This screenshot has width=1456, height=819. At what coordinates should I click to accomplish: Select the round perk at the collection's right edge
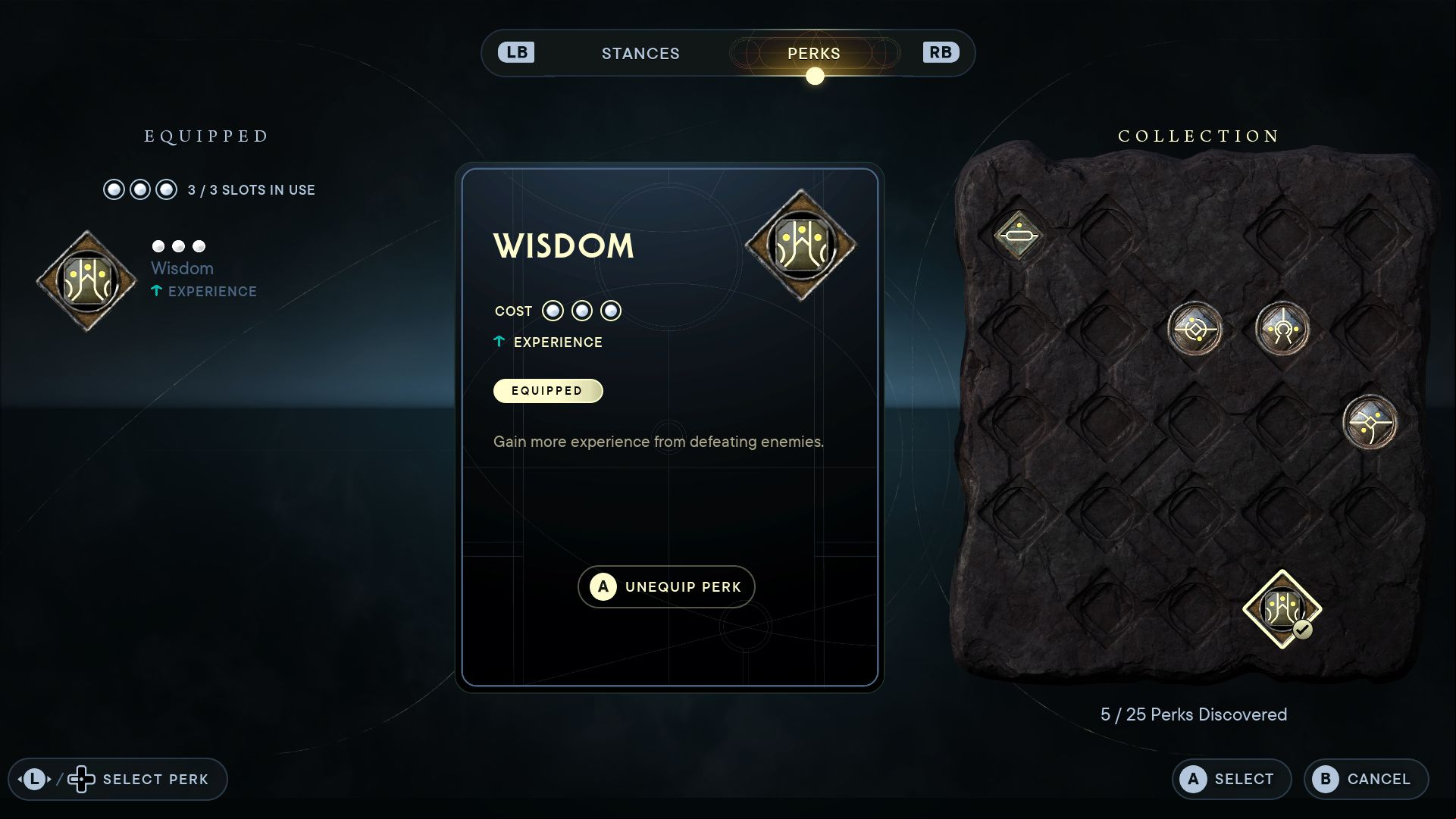click(1370, 422)
